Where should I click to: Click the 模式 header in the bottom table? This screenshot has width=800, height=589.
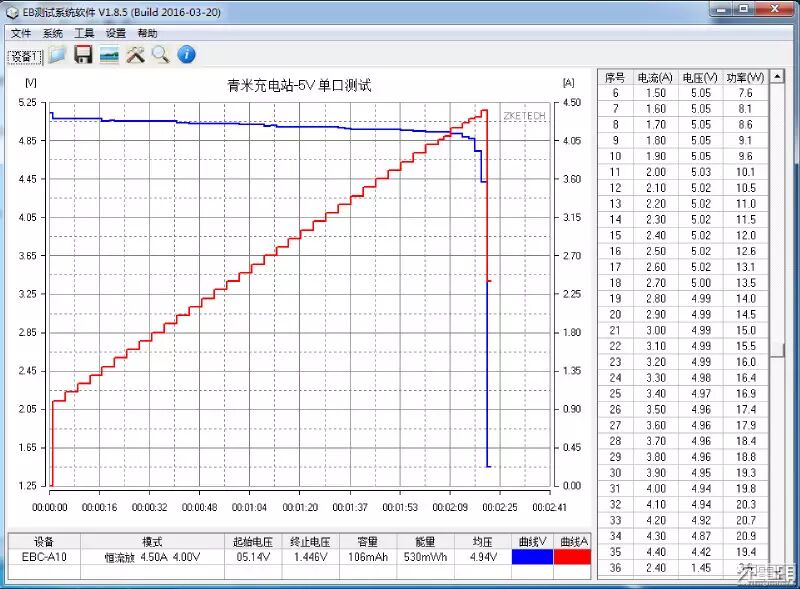(x=152, y=542)
